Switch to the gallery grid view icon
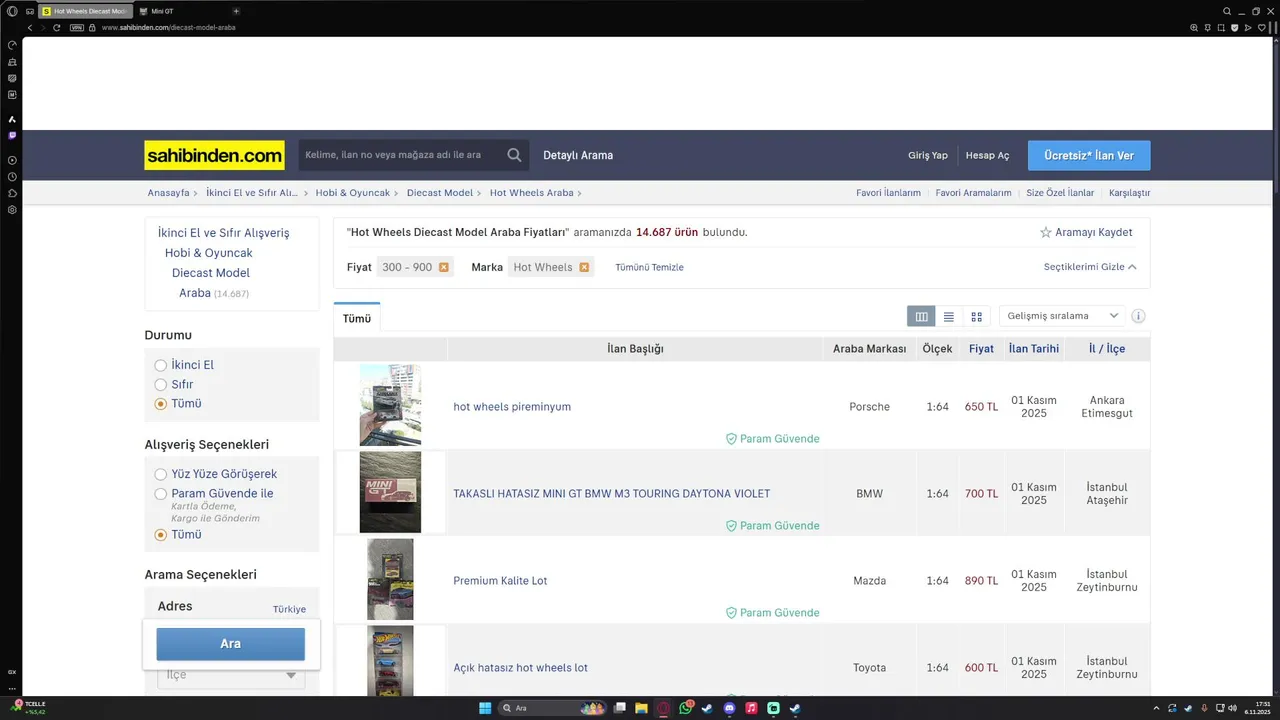 [x=977, y=316]
